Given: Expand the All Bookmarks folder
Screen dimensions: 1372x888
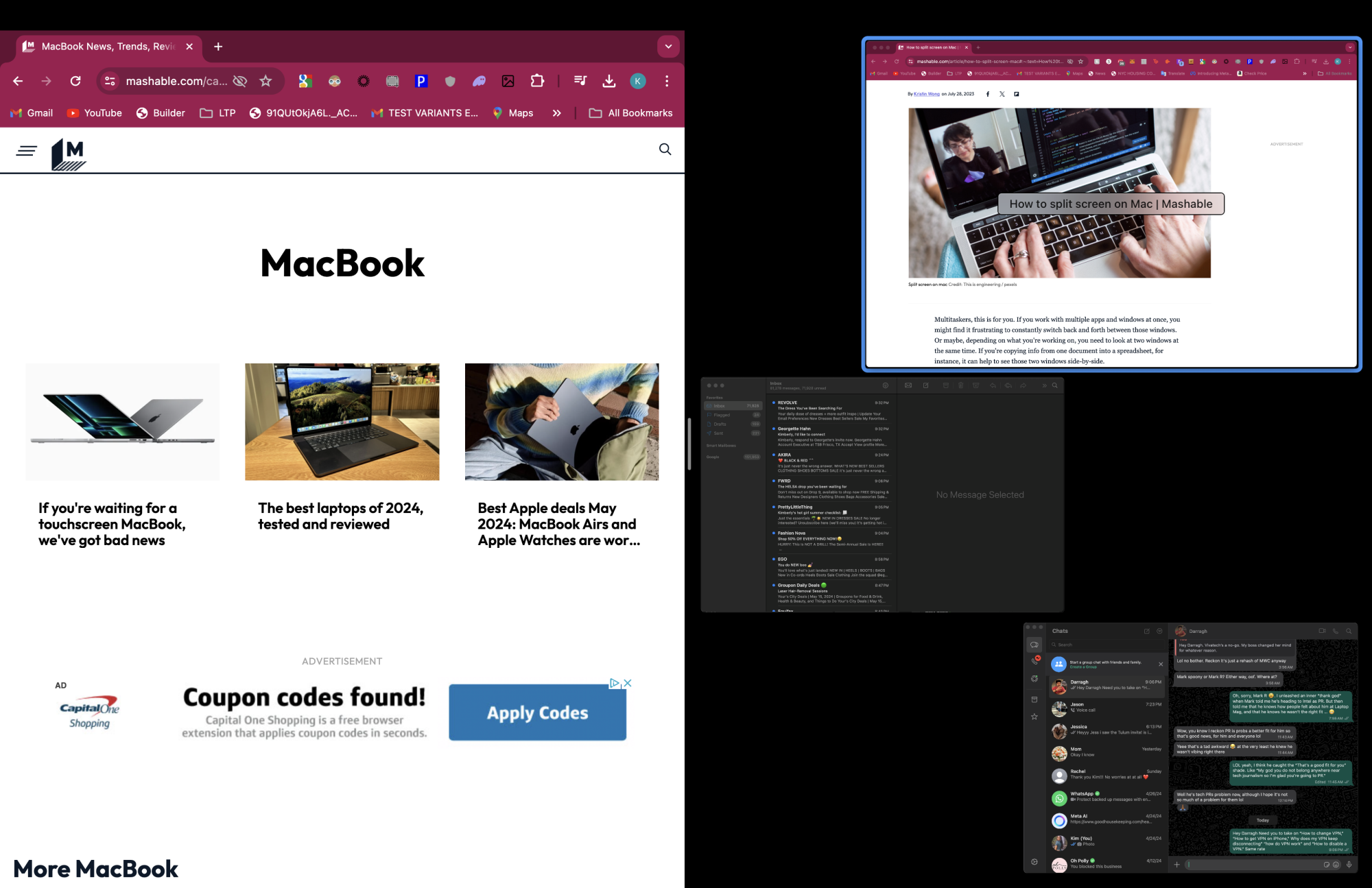Looking at the screenshot, I should (x=630, y=113).
